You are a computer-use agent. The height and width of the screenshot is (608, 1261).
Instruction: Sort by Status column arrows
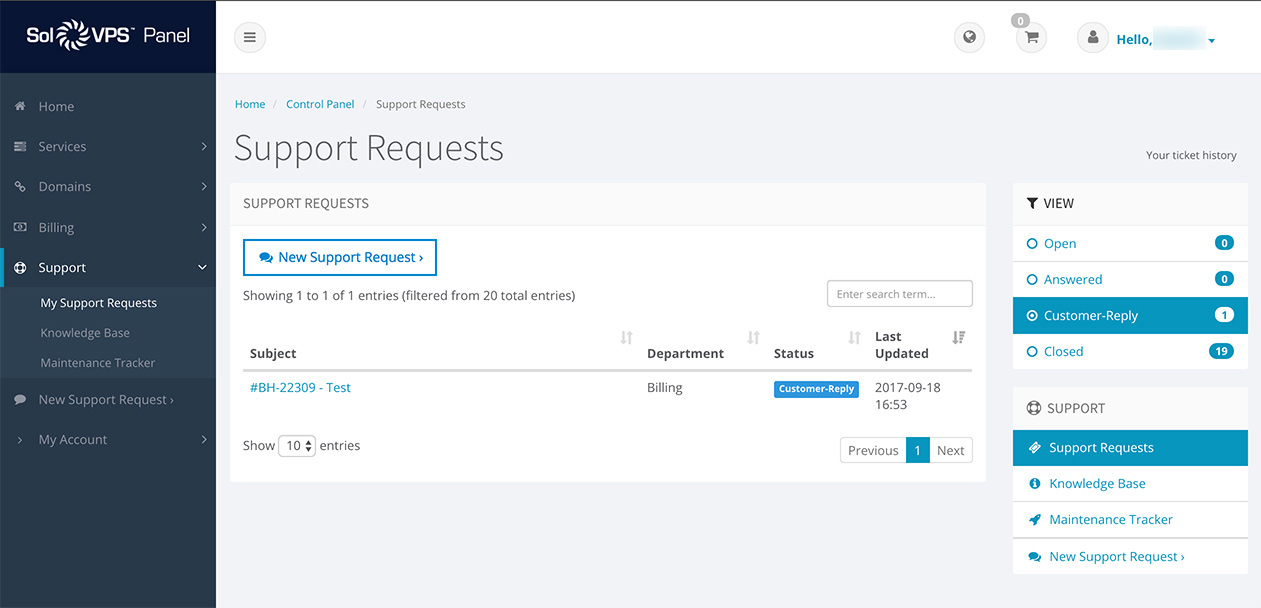coord(854,338)
